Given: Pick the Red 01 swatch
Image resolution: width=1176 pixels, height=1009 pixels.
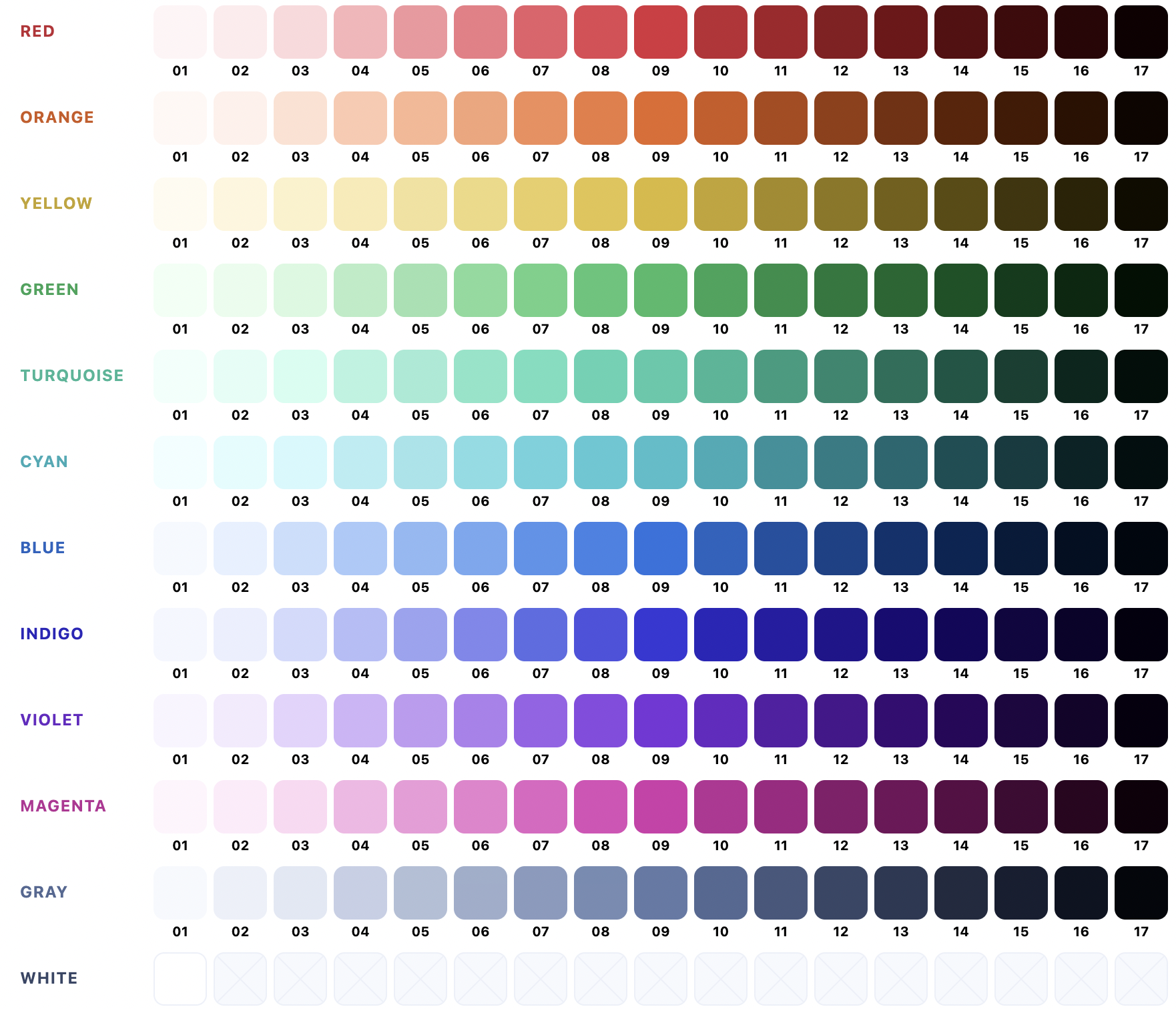Looking at the screenshot, I should tap(180, 32).
